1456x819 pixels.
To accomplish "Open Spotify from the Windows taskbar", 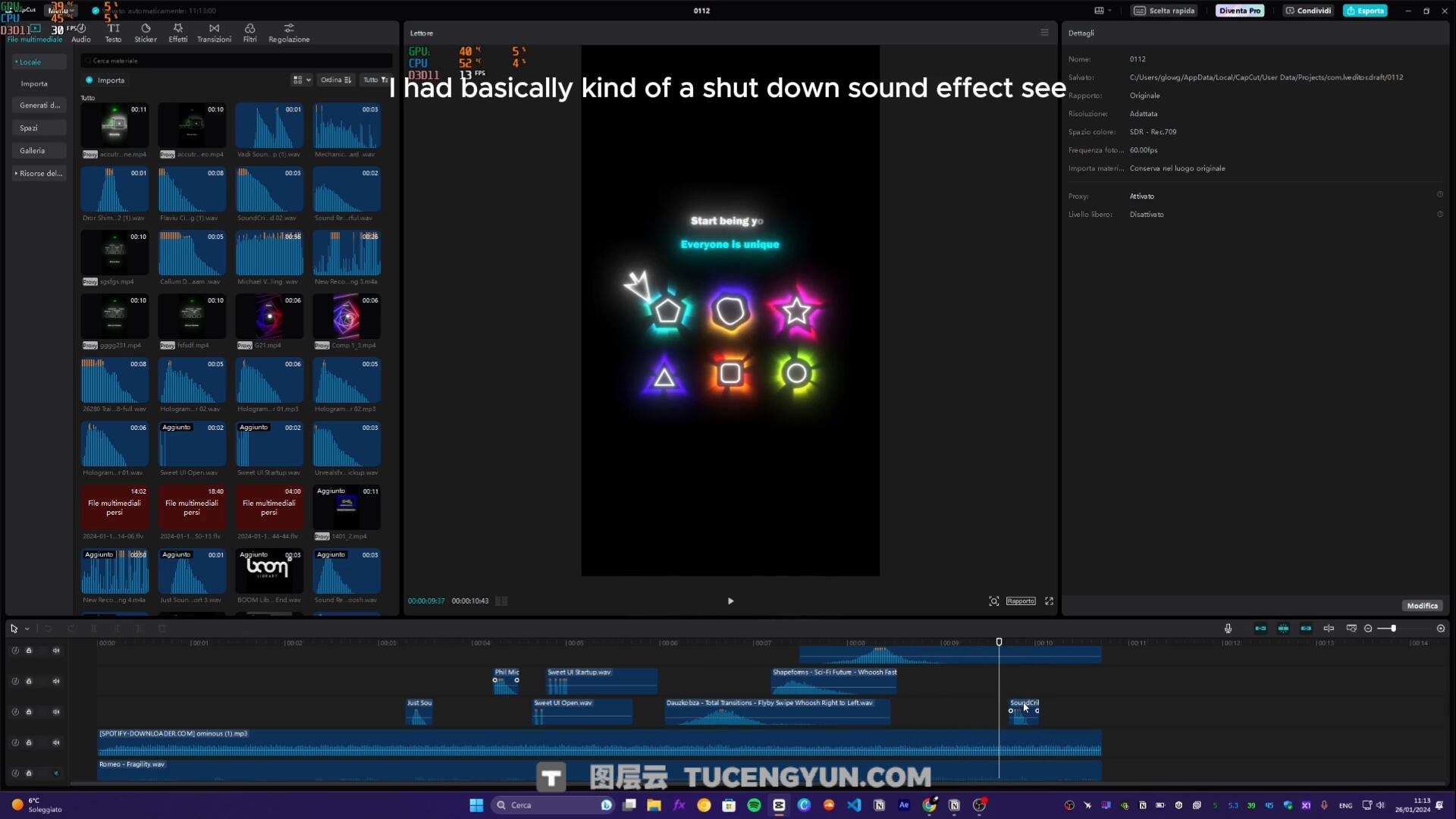I will [754, 805].
